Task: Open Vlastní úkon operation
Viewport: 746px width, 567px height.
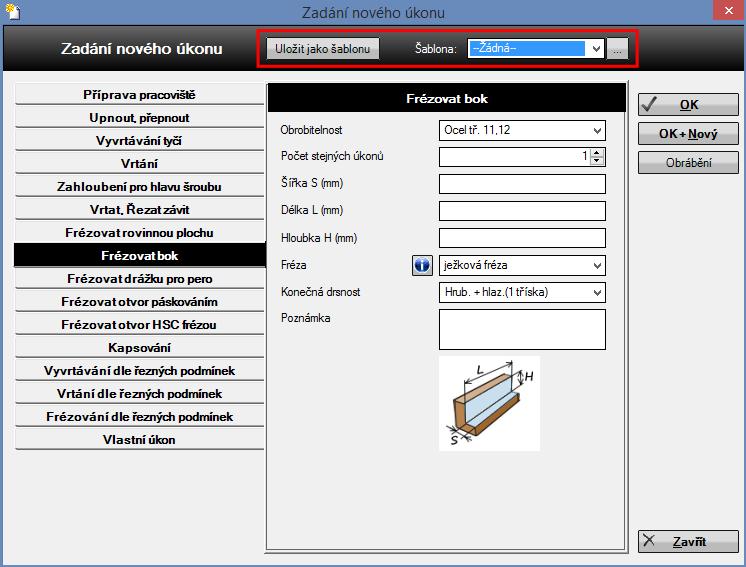Action: pyautogui.click(x=139, y=440)
